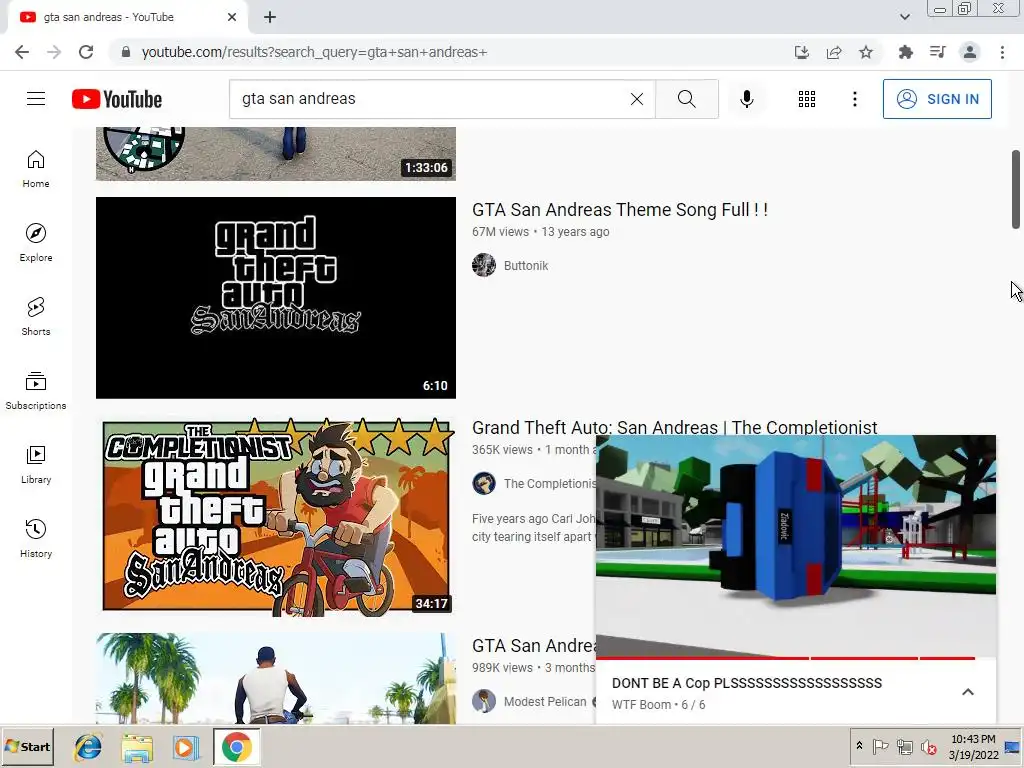Clear the search box with X
The height and width of the screenshot is (768, 1024).
point(637,99)
